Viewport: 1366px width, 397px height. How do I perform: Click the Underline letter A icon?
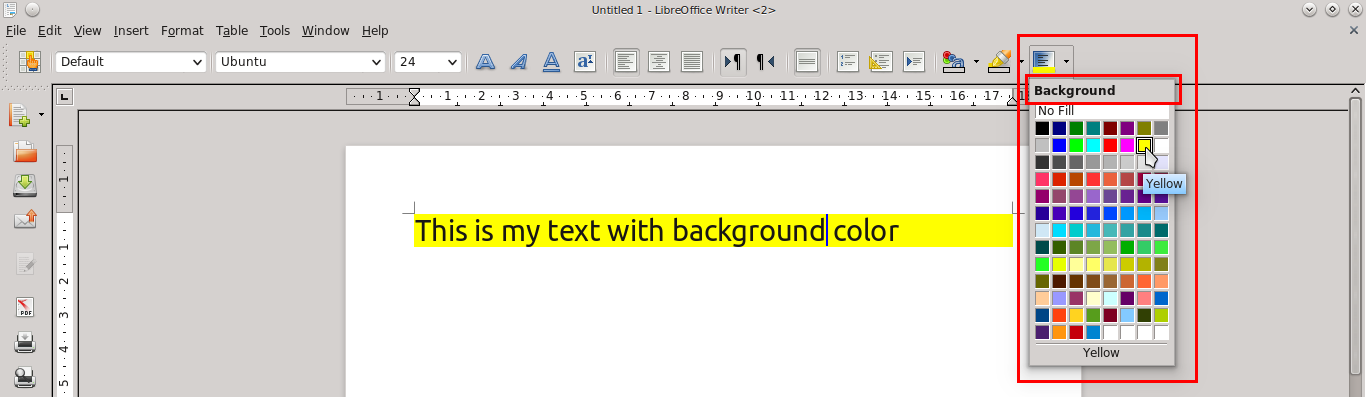[x=551, y=62]
